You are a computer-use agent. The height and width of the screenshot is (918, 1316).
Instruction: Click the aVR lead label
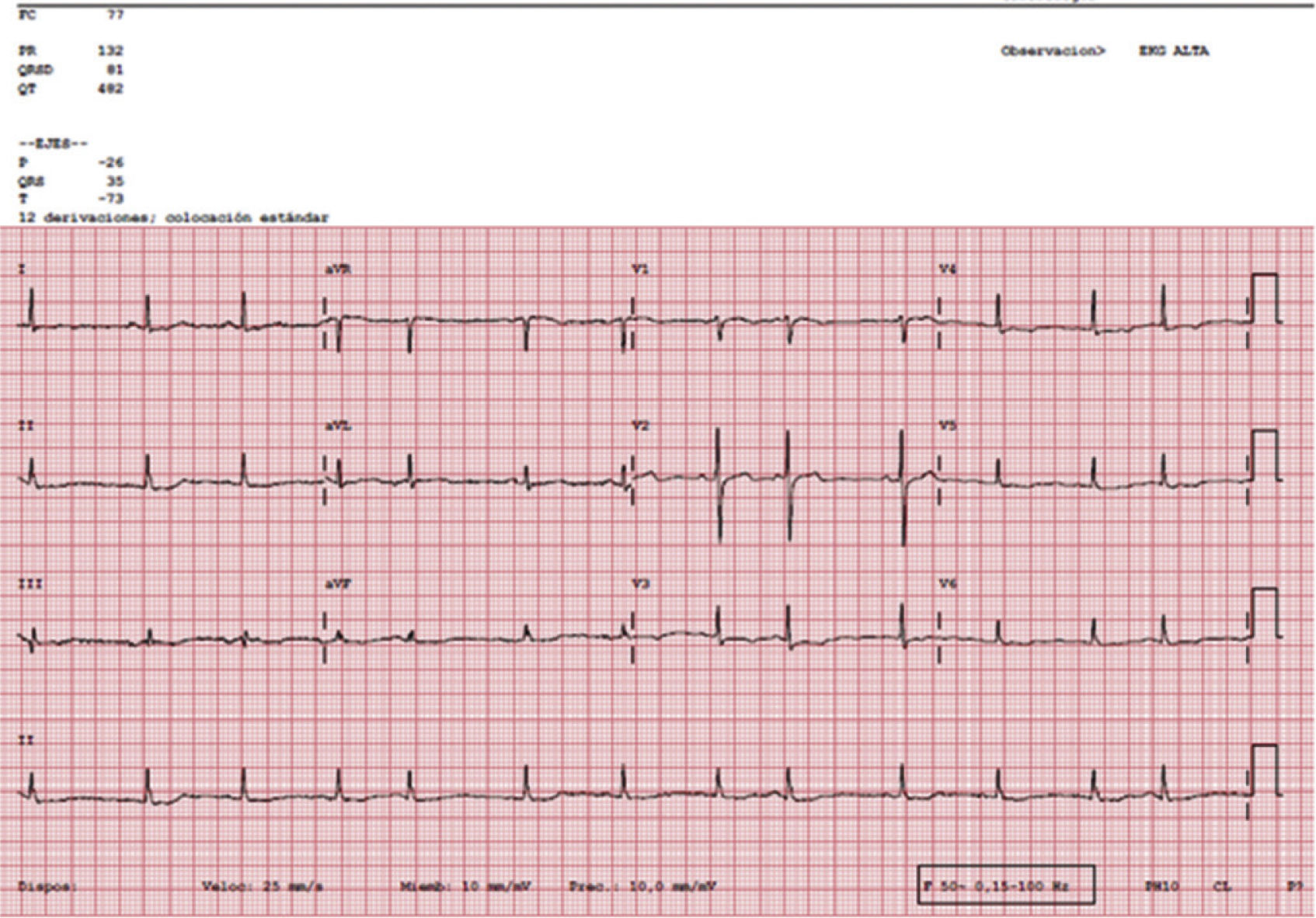(337, 269)
